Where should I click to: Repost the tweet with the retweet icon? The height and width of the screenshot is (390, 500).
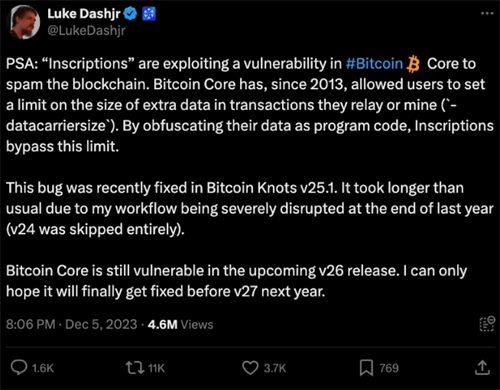[x=135, y=368]
